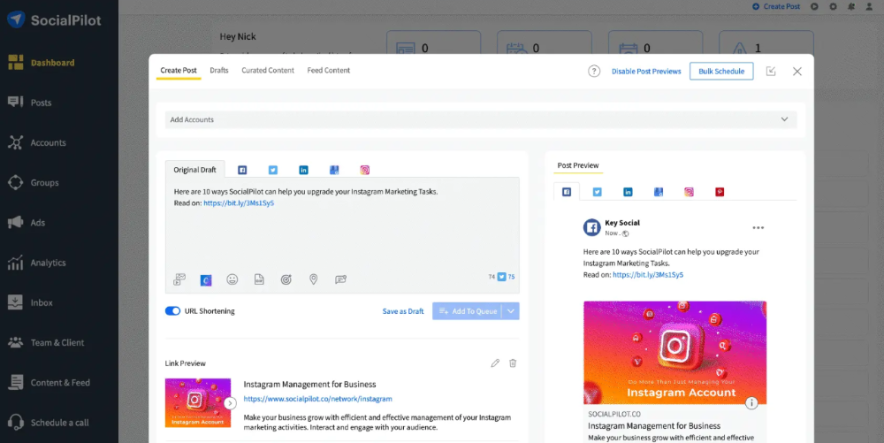
Task: Click the add media icon in editor
Action: 179,279
